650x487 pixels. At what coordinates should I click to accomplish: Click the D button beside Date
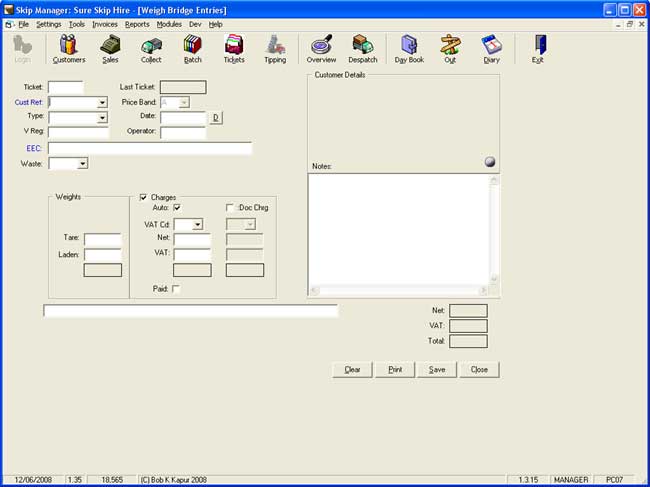point(216,118)
